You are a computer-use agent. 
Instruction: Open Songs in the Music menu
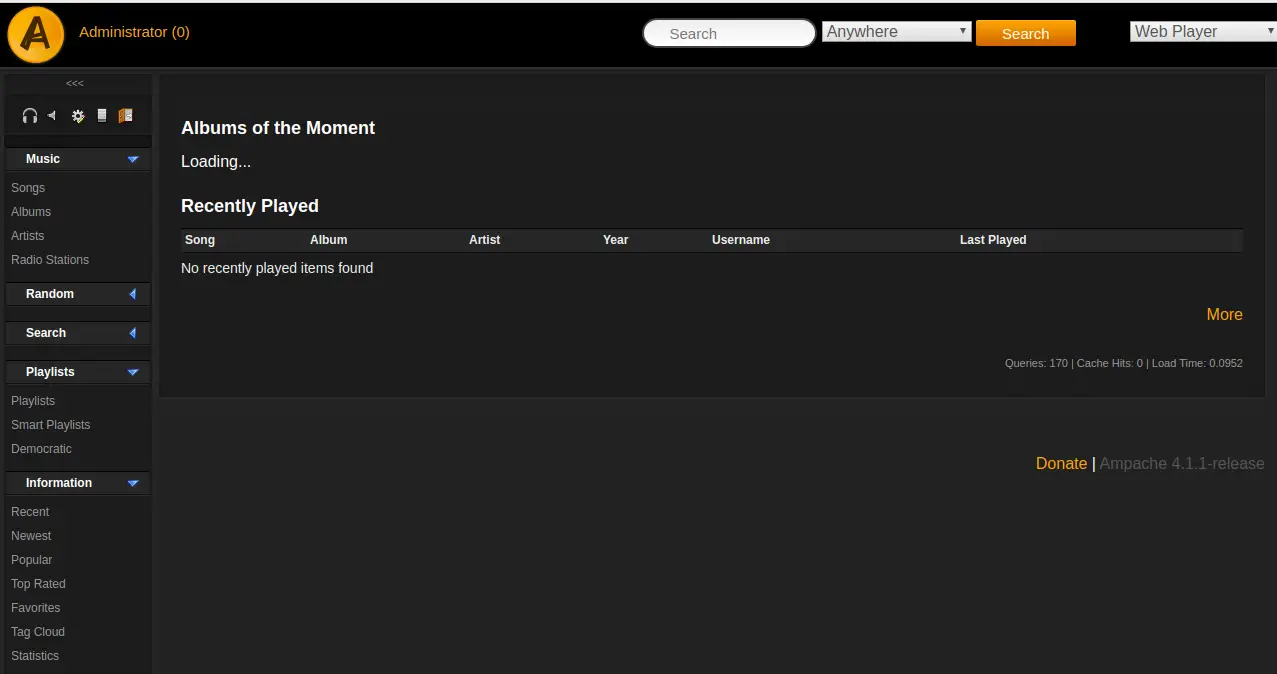pyautogui.click(x=28, y=188)
